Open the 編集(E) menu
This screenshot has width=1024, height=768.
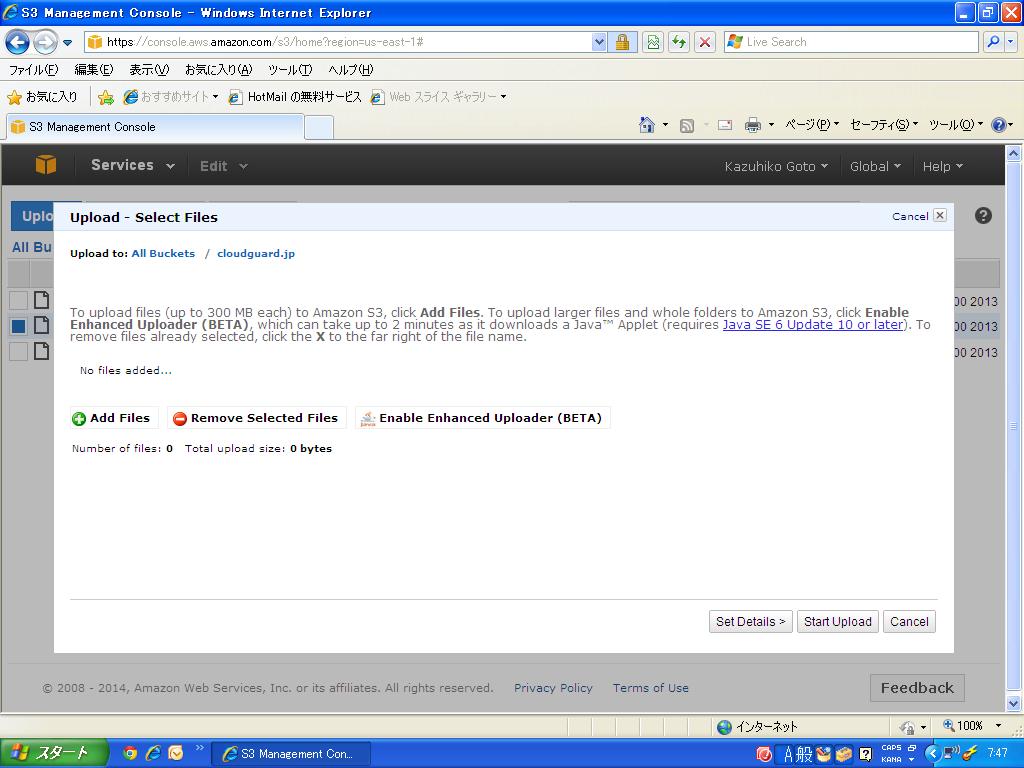93,70
